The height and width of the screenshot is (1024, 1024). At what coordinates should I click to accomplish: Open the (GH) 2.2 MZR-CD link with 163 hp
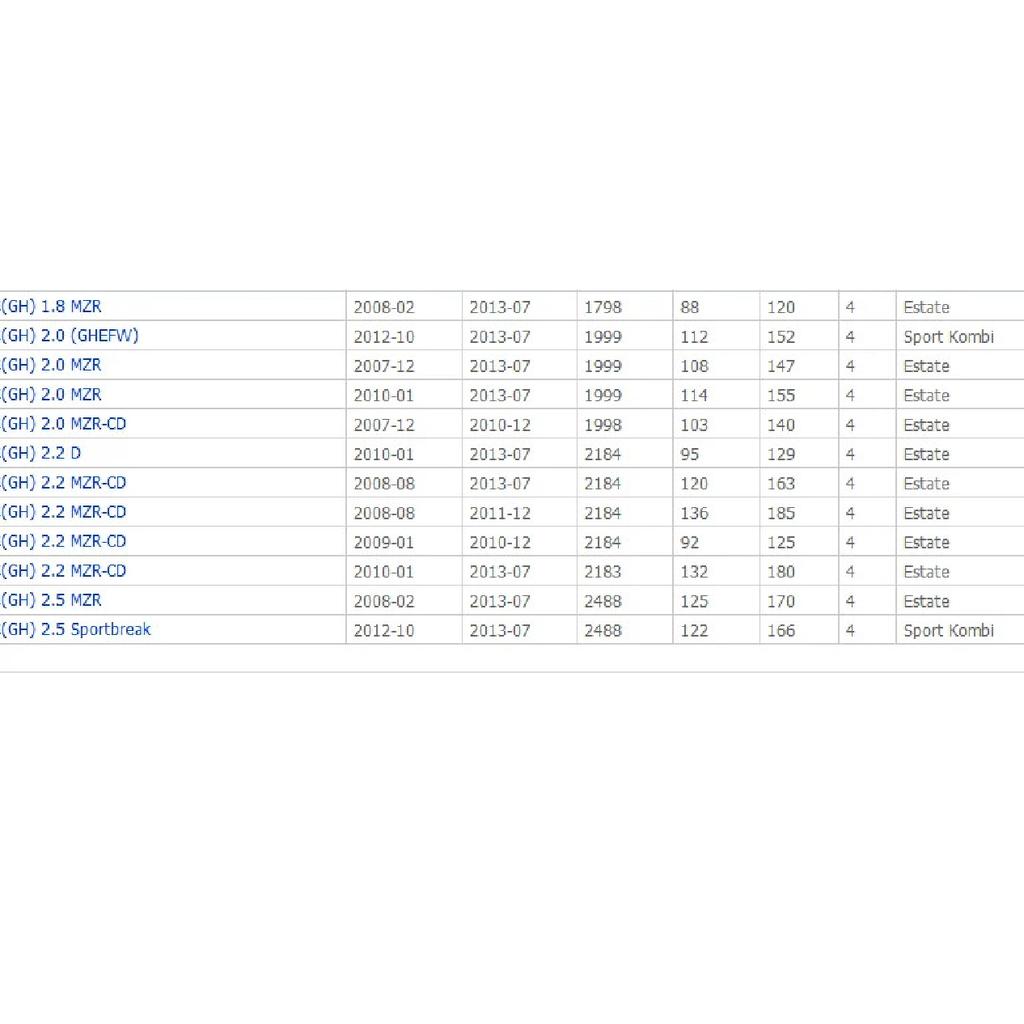(x=63, y=483)
